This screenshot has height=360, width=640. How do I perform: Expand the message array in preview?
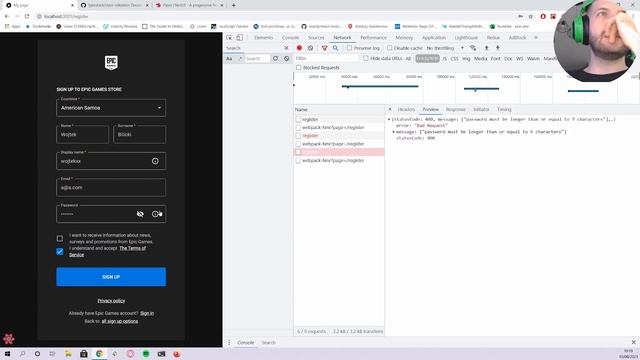click(x=393, y=132)
